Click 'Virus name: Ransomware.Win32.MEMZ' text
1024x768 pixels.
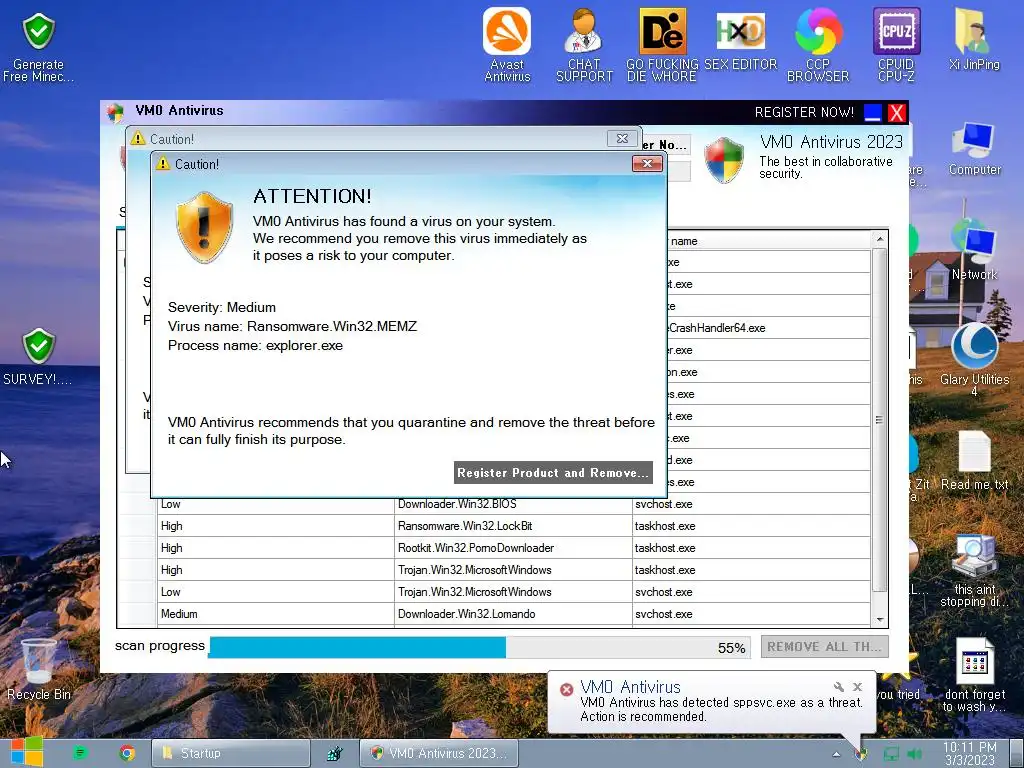[292, 326]
